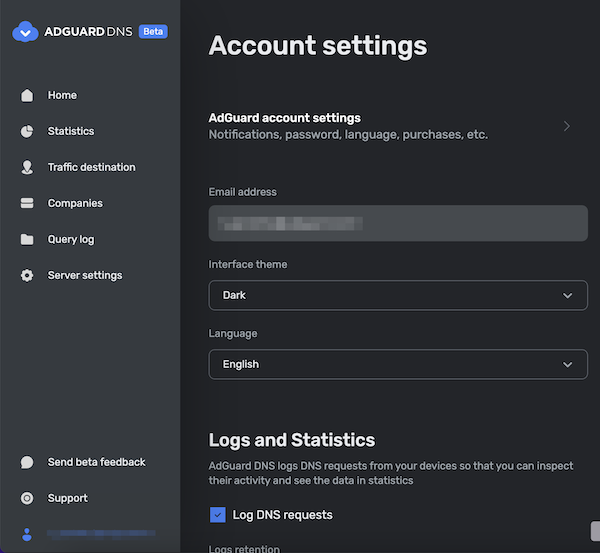
Task: Click the Logs and Statistics heading
Action: (292, 440)
